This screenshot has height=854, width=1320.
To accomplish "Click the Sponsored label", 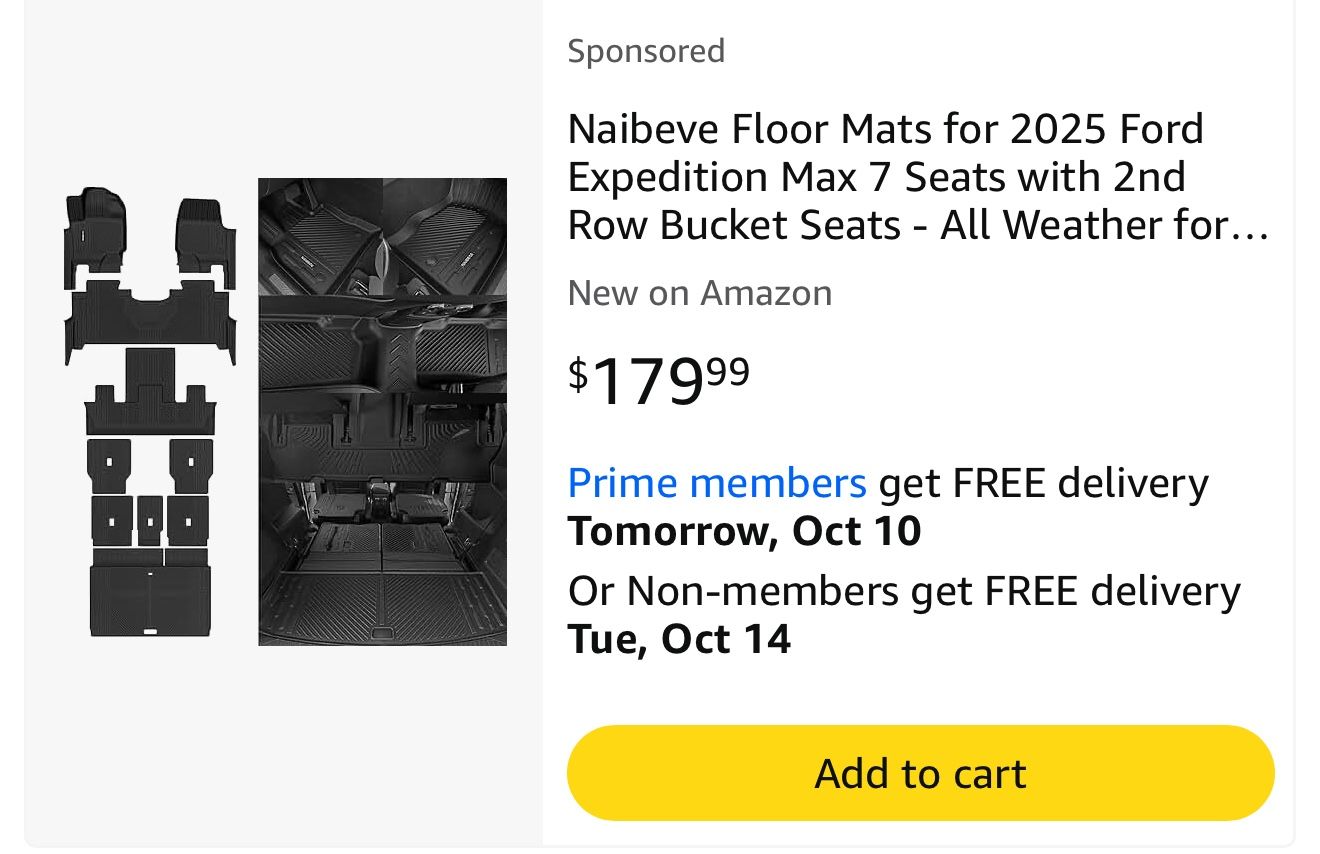I will click(646, 51).
